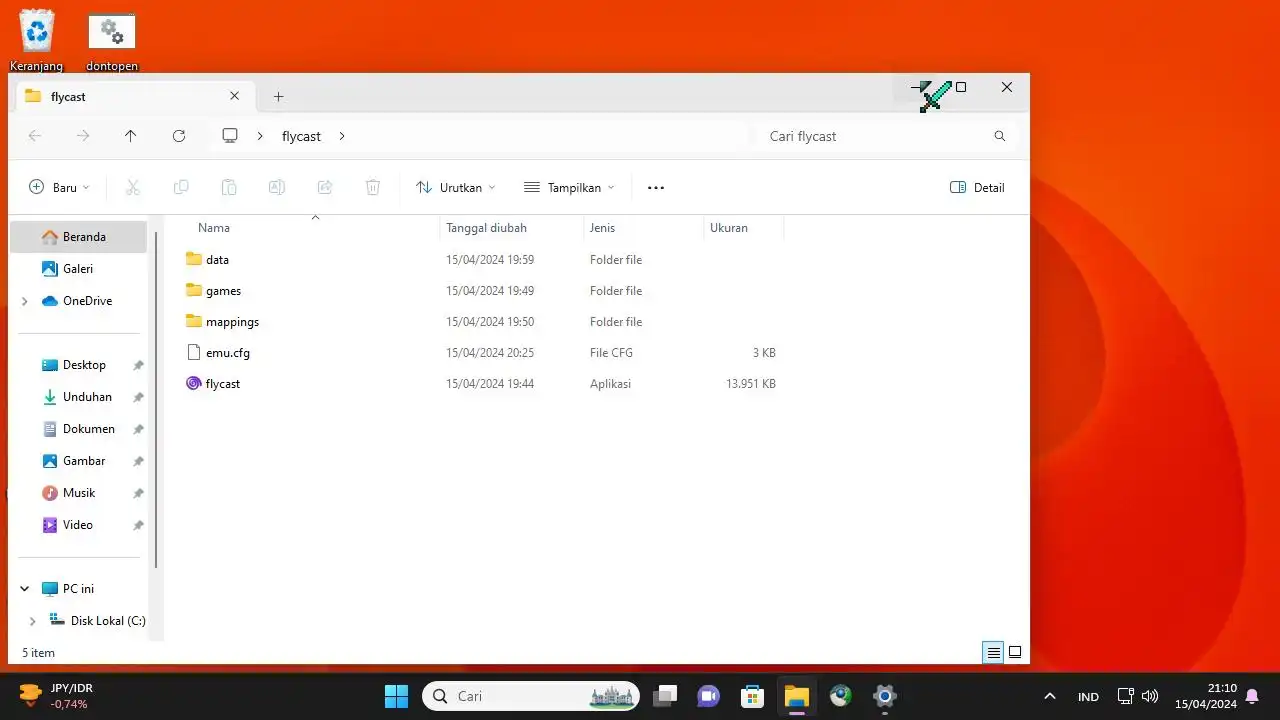The width and height of the screenshot is (1280, 720).
Task: Click the taskbar Cari search box
Action: click(x=531, y=696)
